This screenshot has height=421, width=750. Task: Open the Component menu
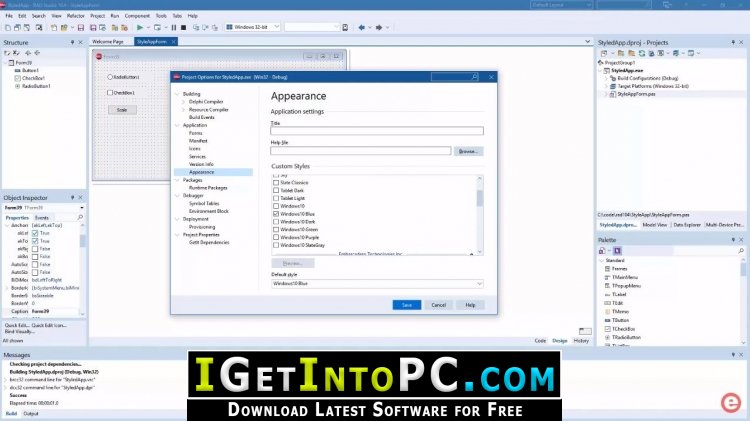point(137,16)
